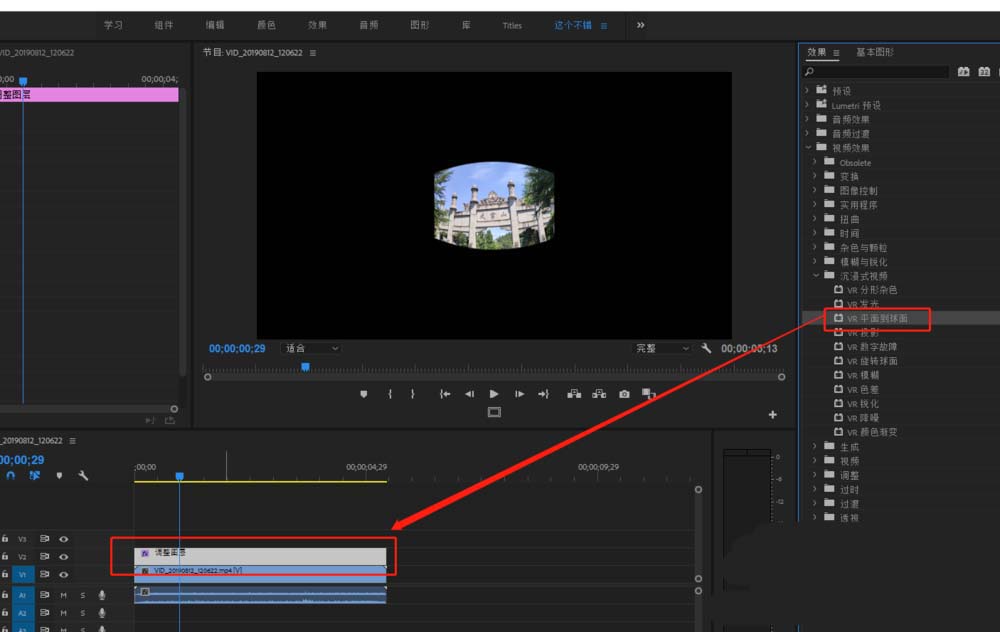Collapse the 沉浸式视频 folder

pos(815,275)
